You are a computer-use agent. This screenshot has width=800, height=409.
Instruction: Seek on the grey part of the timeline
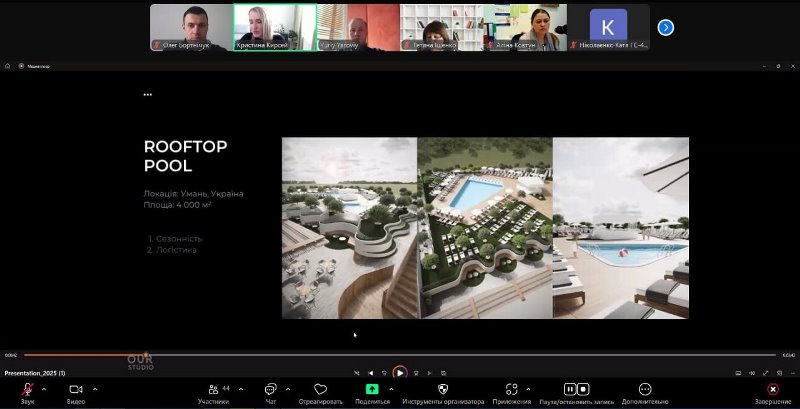click(x=462, y=355)
